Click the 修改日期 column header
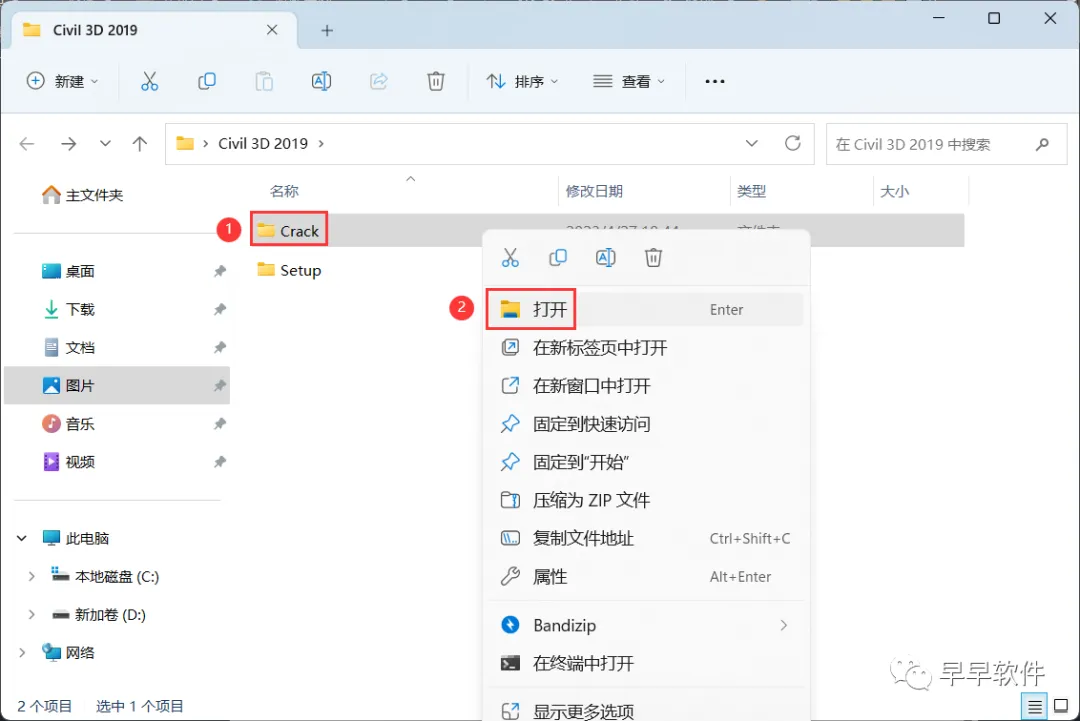The height and width of the screenshot is (721, 1080). click(x=594, y=191)
